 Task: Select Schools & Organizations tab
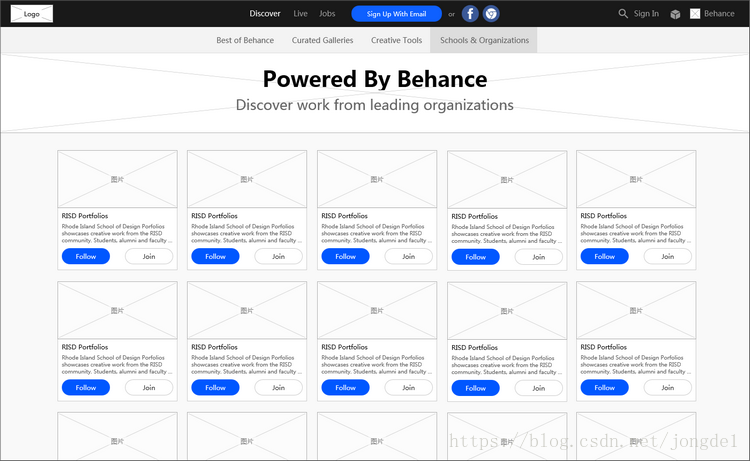(x=484, y=40)
